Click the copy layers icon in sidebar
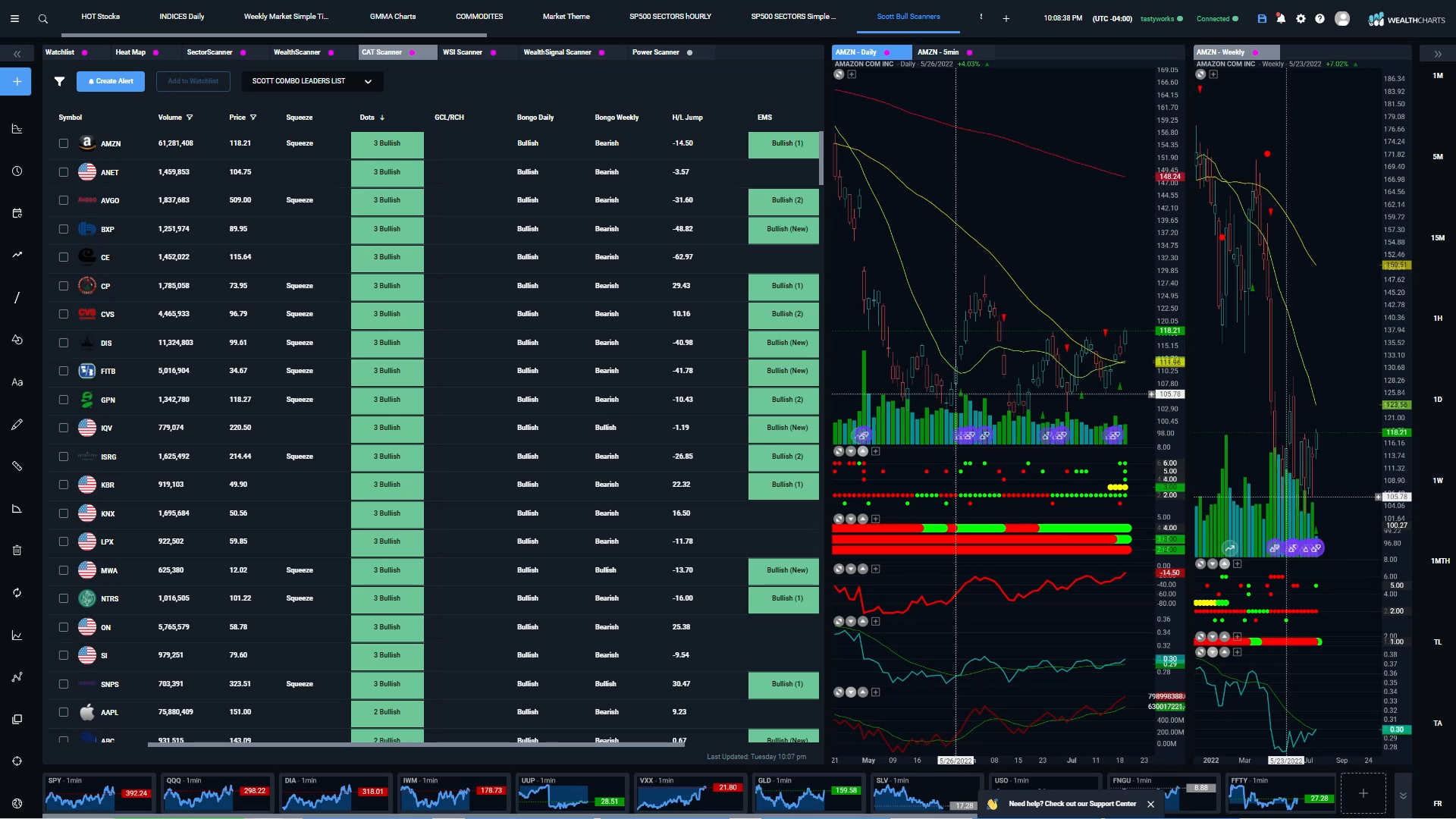Screen dimensions: 1456x819 (x=17, y=719)
